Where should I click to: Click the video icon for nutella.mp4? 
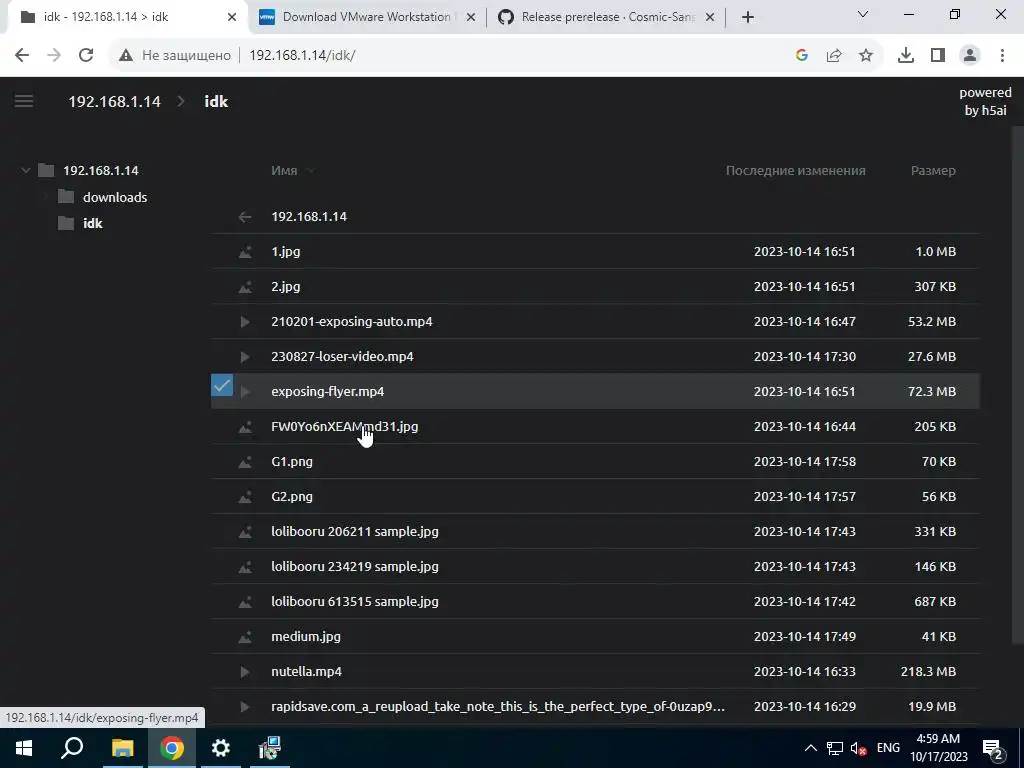coord(245,671)
